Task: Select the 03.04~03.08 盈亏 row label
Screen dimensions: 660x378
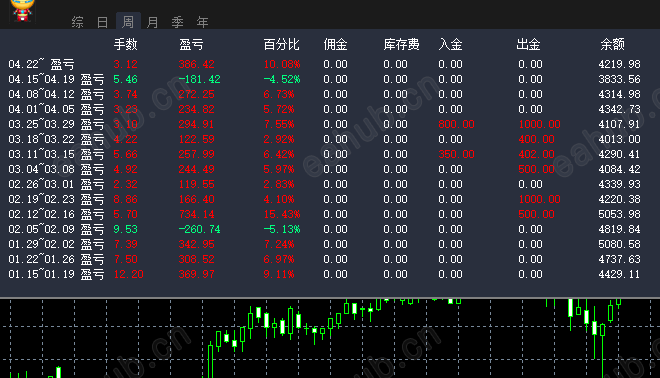Action: click(x=56, y=169)
